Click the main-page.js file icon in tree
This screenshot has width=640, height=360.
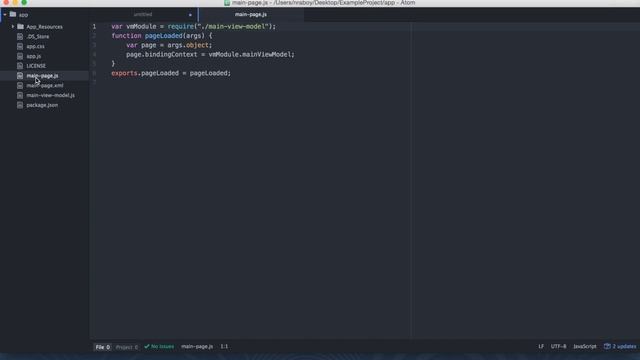click(20, 76)
